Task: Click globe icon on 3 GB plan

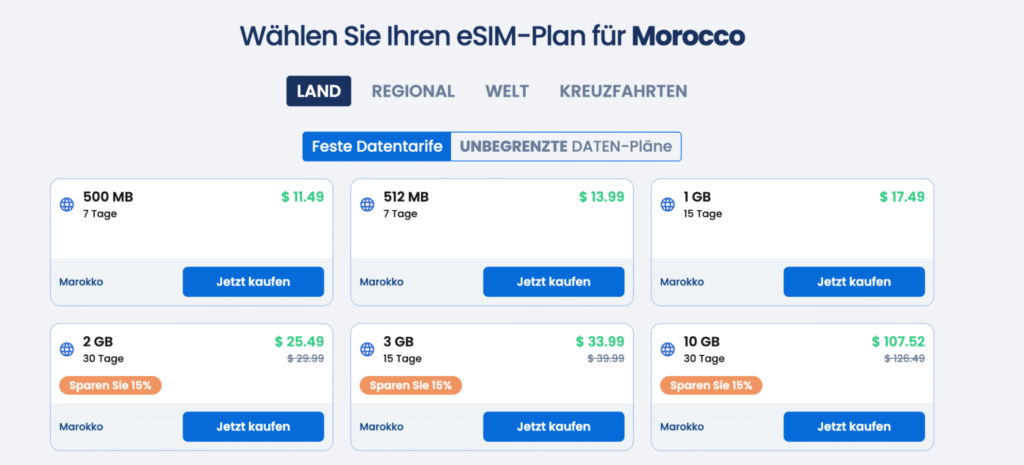Action: coord(367,349)
